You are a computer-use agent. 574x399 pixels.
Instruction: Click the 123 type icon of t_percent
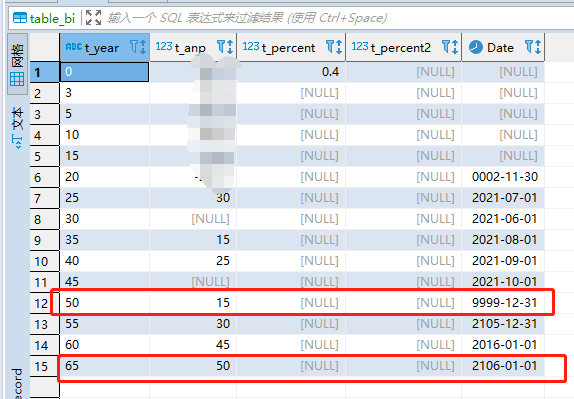pos(251,46)
